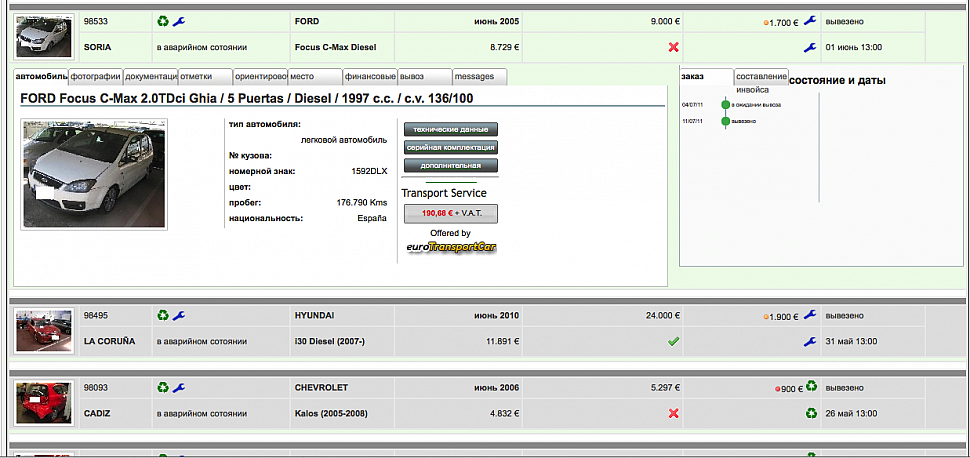Click the CHEVROLET make cell
970x458 pixels.
coord(343,387)
